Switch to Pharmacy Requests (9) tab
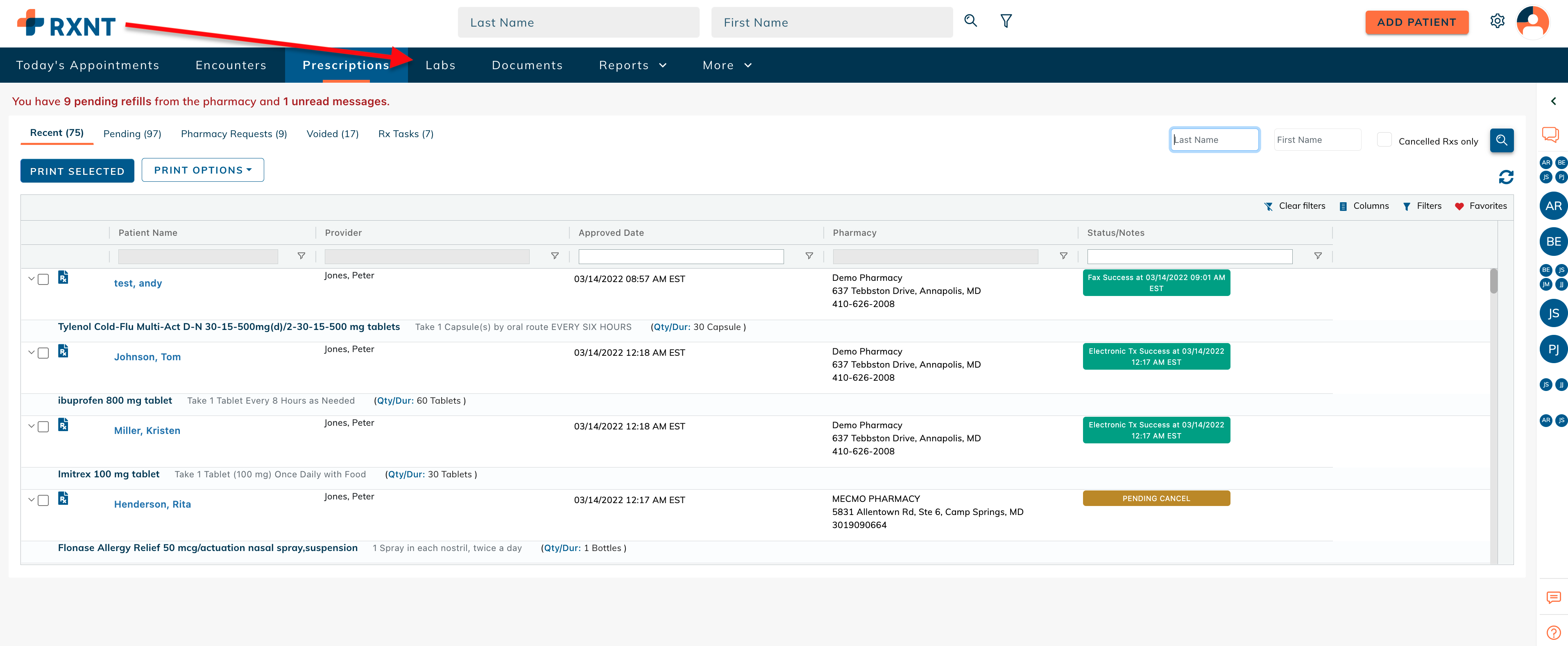This screenshot has height=646, width=1568. coord(234,134)
